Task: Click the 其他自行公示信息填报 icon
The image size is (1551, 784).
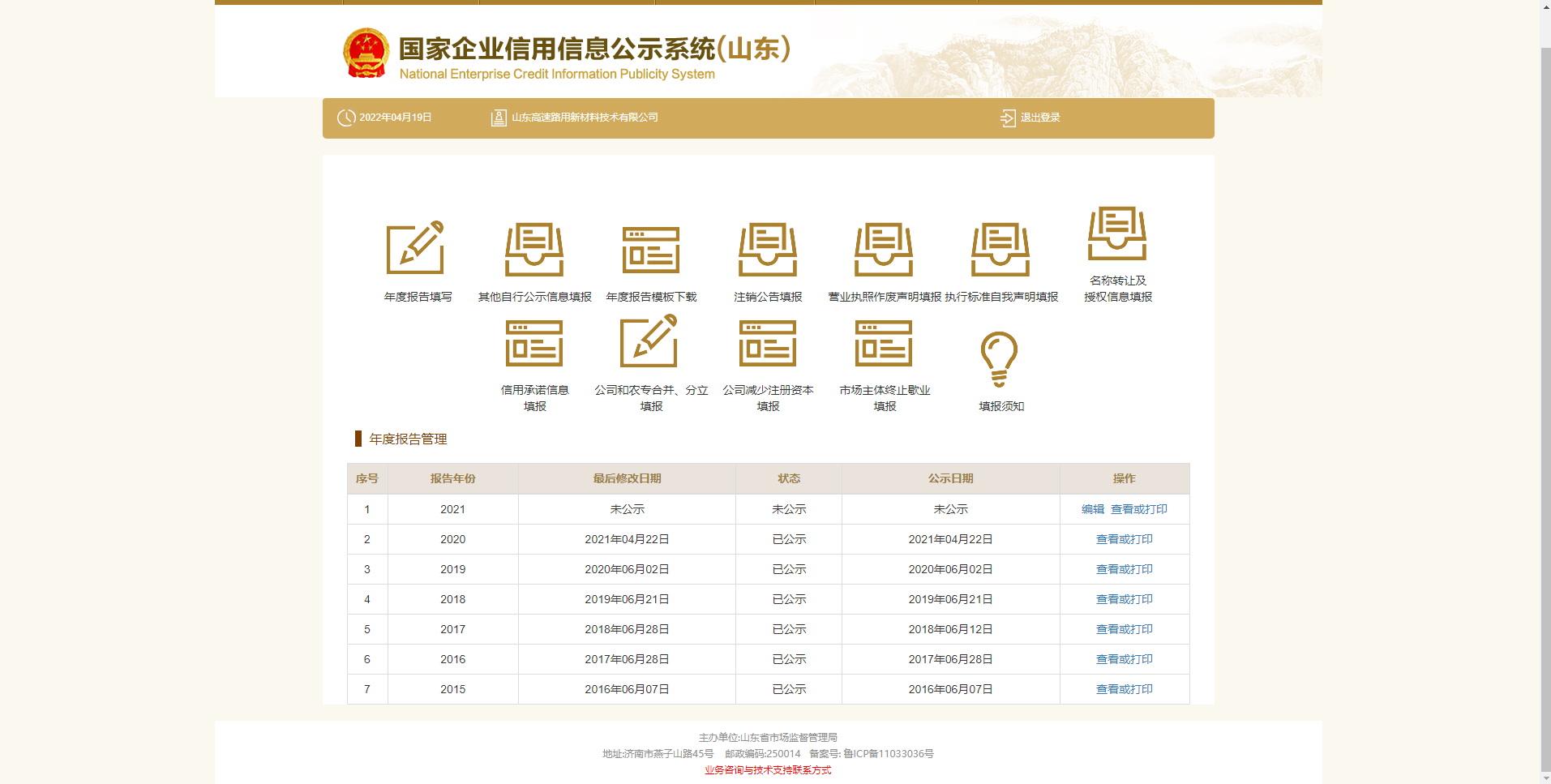Action: click(x=534, y=250)
